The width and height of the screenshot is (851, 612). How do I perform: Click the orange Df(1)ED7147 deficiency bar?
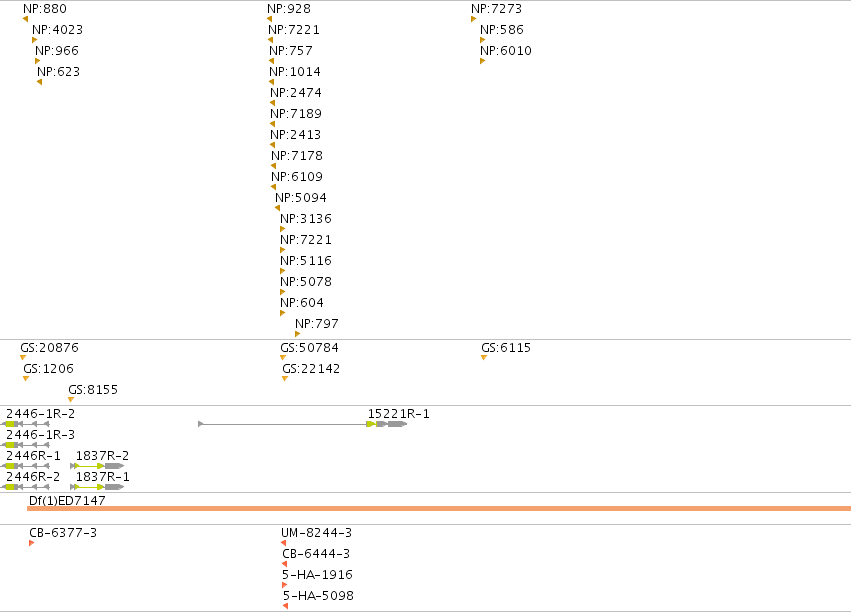point(439,508)
